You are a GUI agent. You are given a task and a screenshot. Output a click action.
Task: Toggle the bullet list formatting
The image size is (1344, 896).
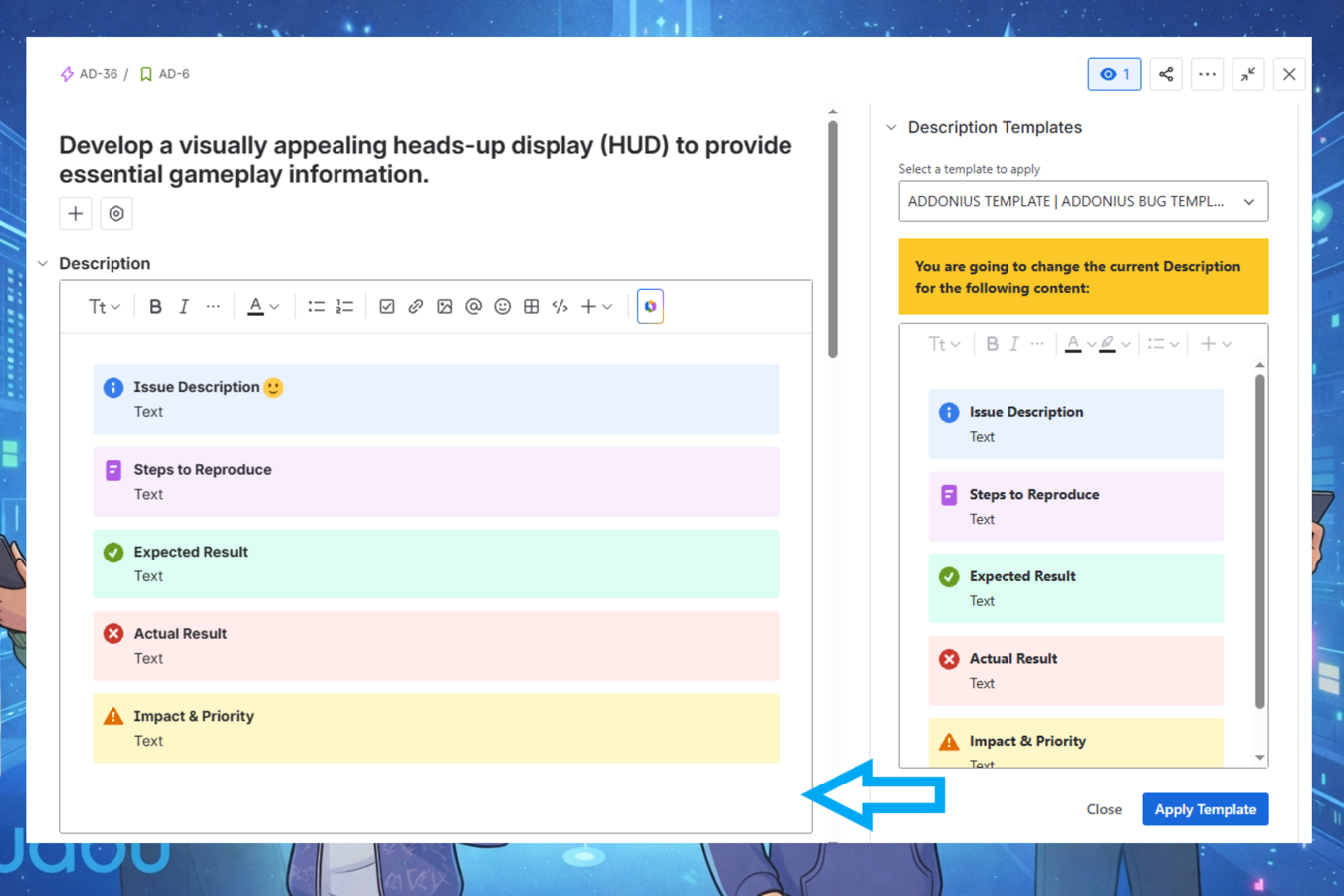pyautogui.click(x=316, y=307)
